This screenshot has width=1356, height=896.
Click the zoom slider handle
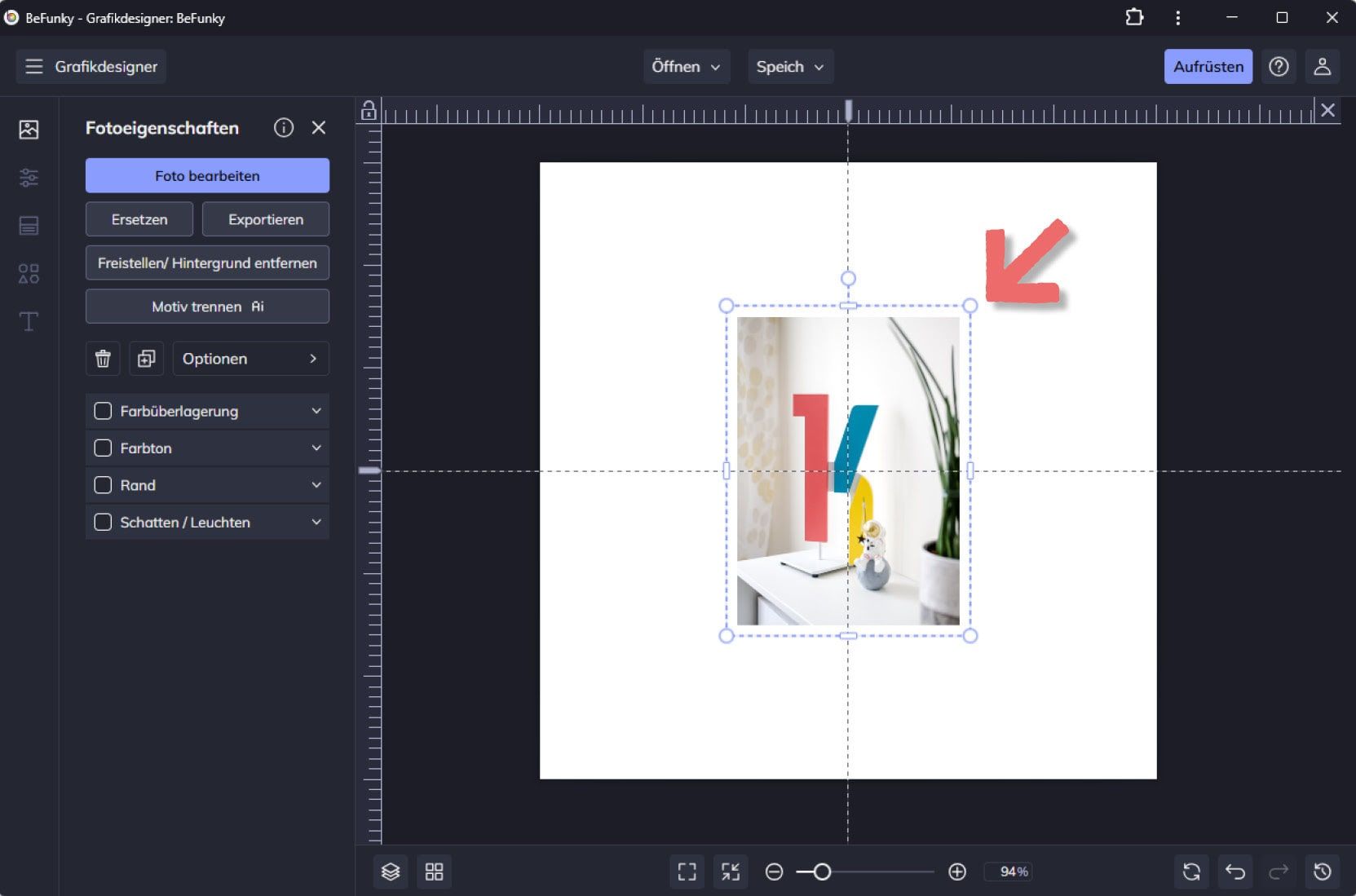(x=822, y=872)
